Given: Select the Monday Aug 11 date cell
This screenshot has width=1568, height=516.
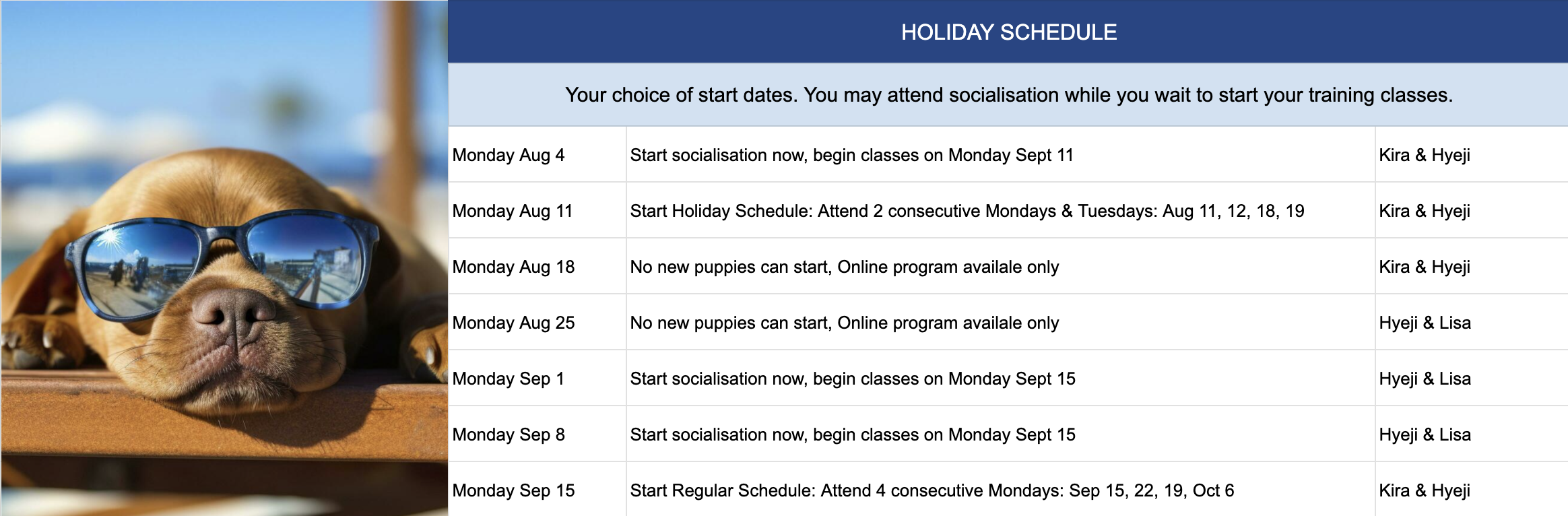Looking at the screenshot, I should pos(537,210).
